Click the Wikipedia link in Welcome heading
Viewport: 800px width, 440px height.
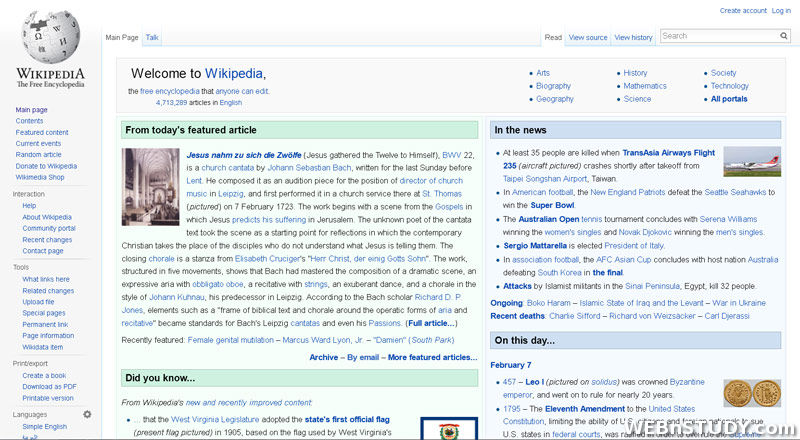(234, 74)
